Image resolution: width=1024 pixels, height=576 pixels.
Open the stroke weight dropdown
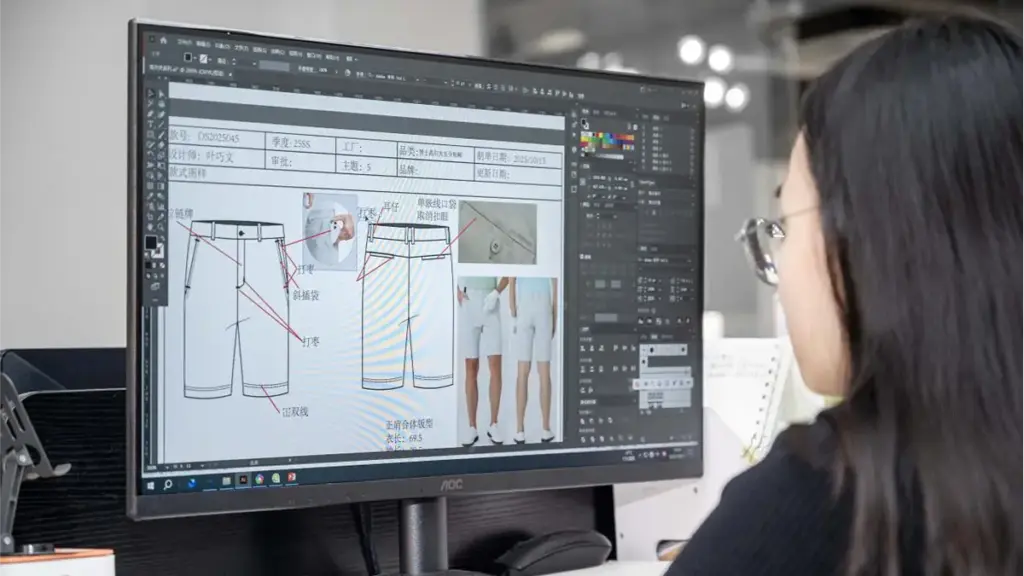(254, 63)
